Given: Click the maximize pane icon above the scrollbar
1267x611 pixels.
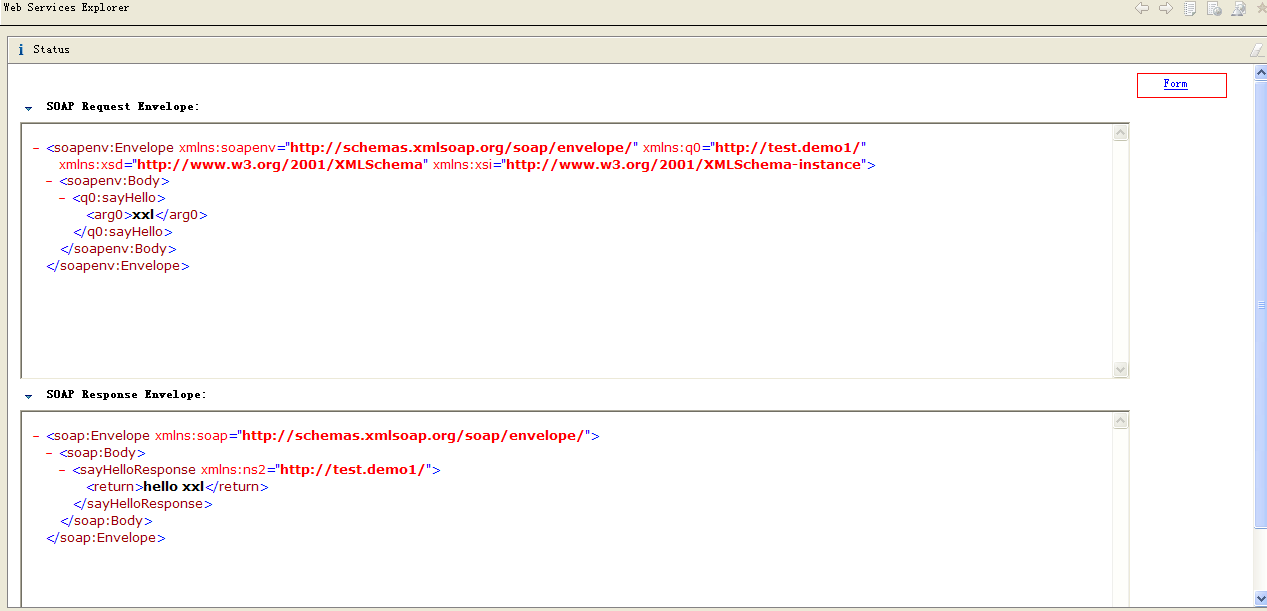Looking at the screenshot, I should click(x=1255, y=48).
